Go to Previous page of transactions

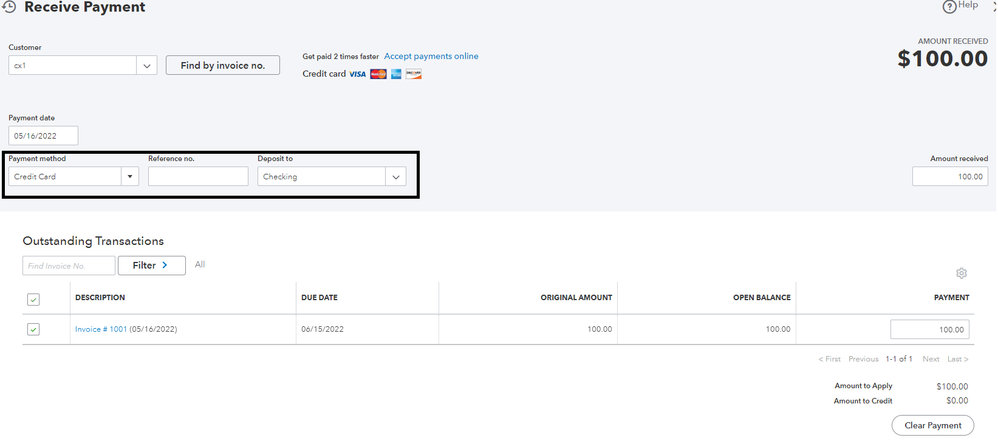pos(863,359)
